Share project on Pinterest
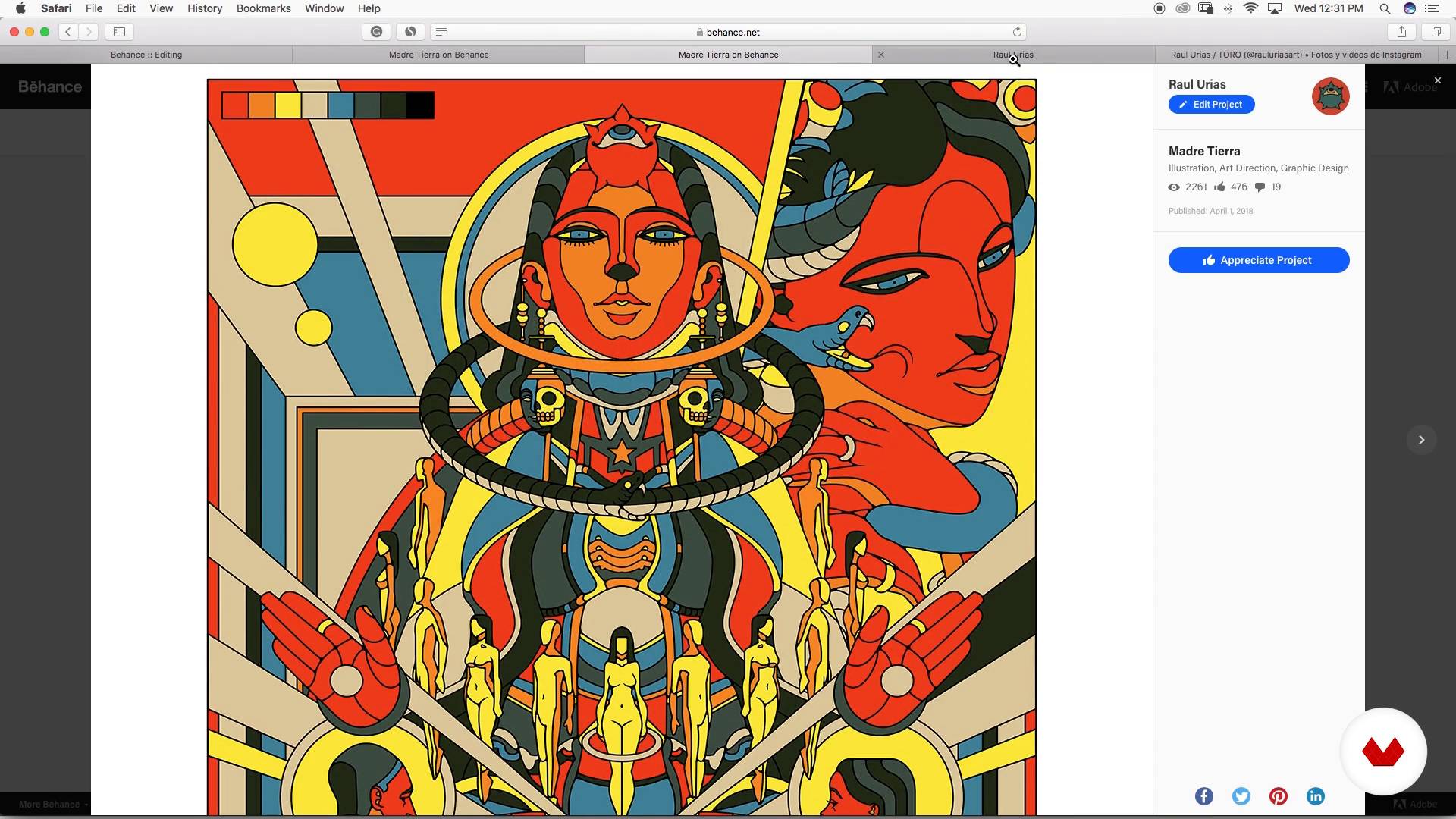 (x=1279, y=796)
